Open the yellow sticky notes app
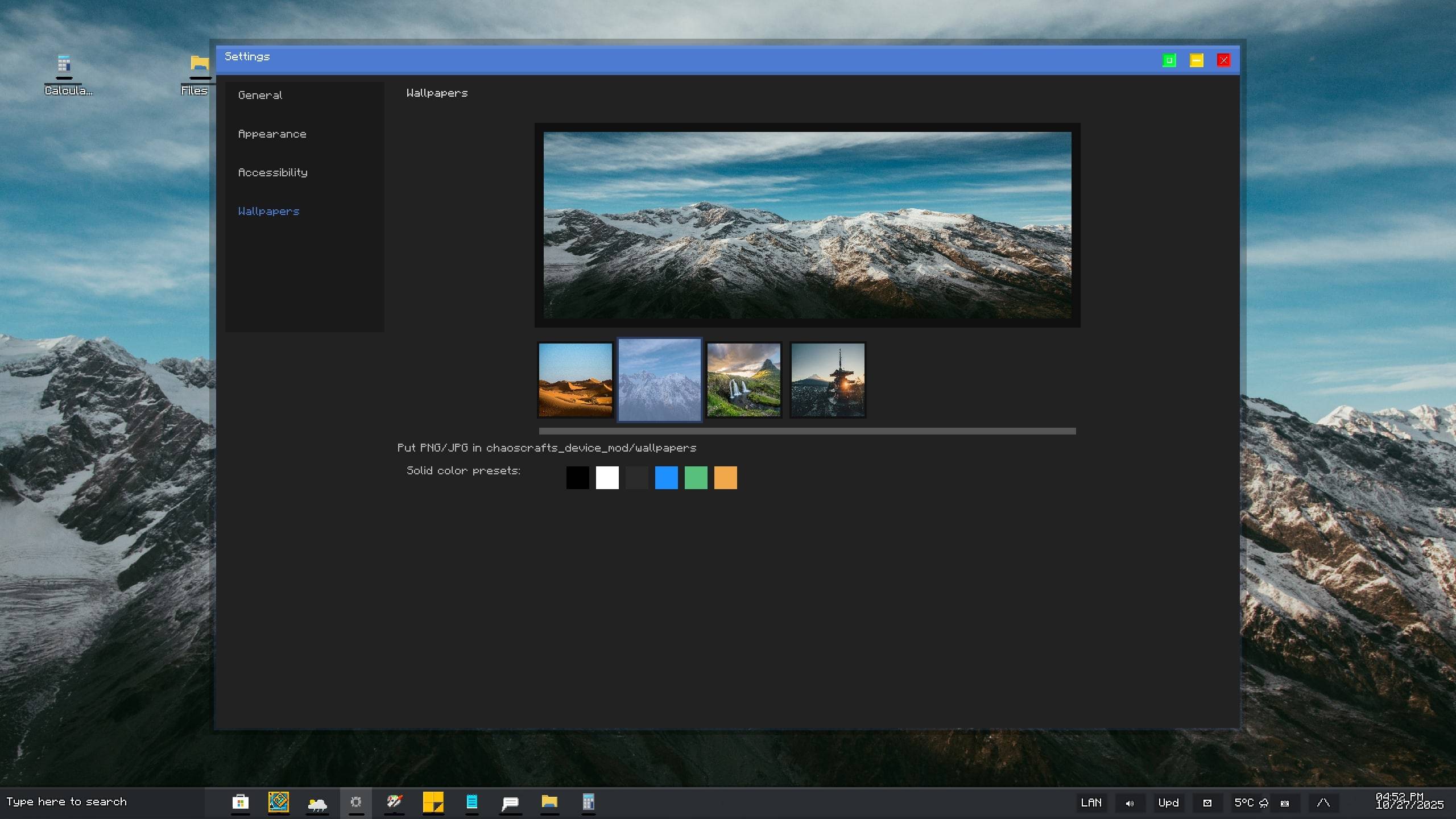The height and width of the screenshot is (819, 1456). coord(433,803)
